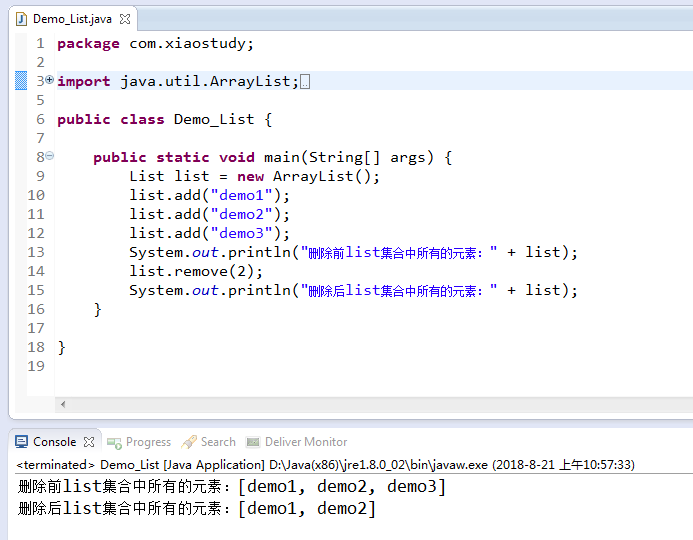Click the '删除后list集合中所有的元素' string on line 15
Image resolution: width=693 pixels, height=540 pixels.
(399, 290)
